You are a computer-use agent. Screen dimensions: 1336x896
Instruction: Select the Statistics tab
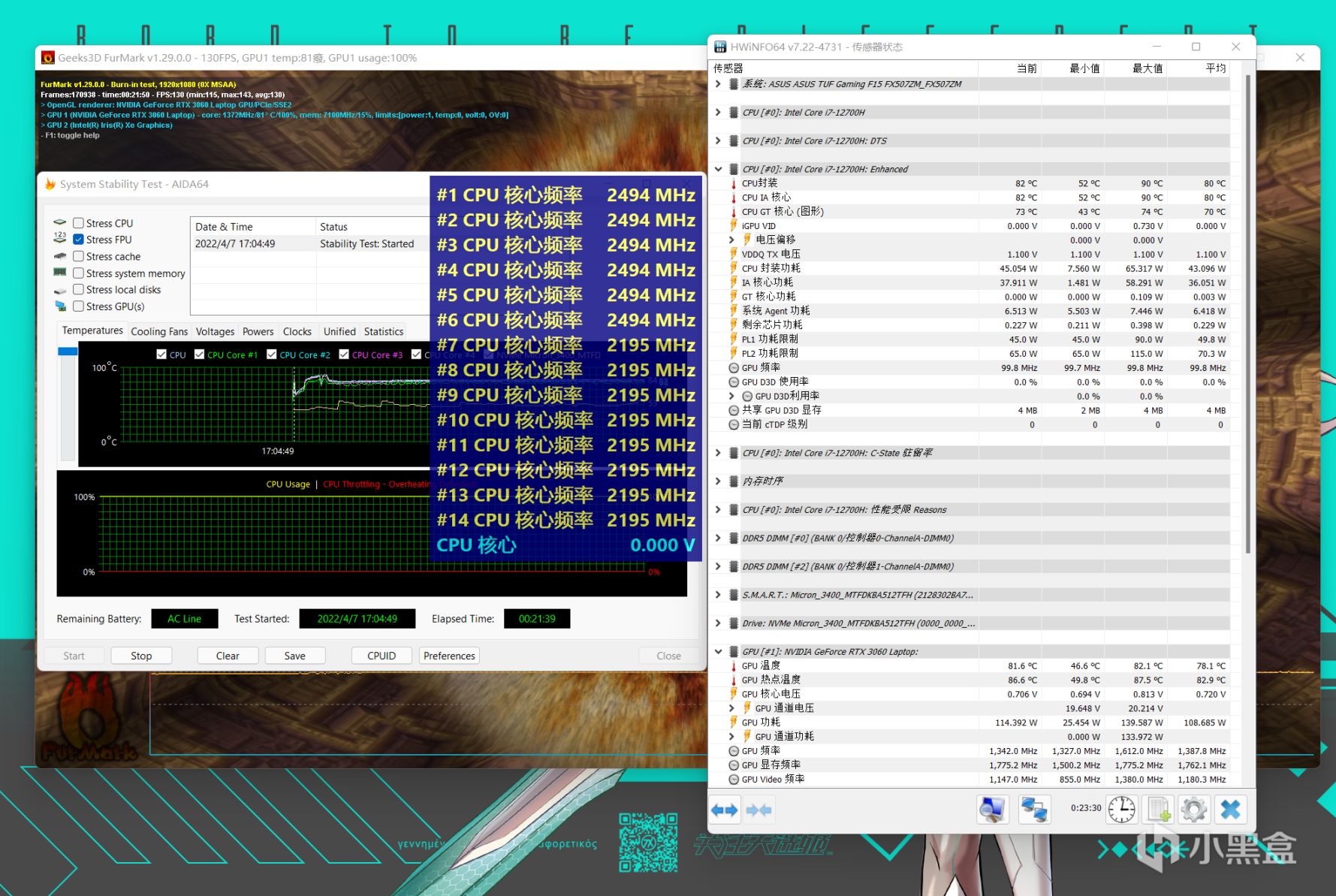[x=384, y=331]
